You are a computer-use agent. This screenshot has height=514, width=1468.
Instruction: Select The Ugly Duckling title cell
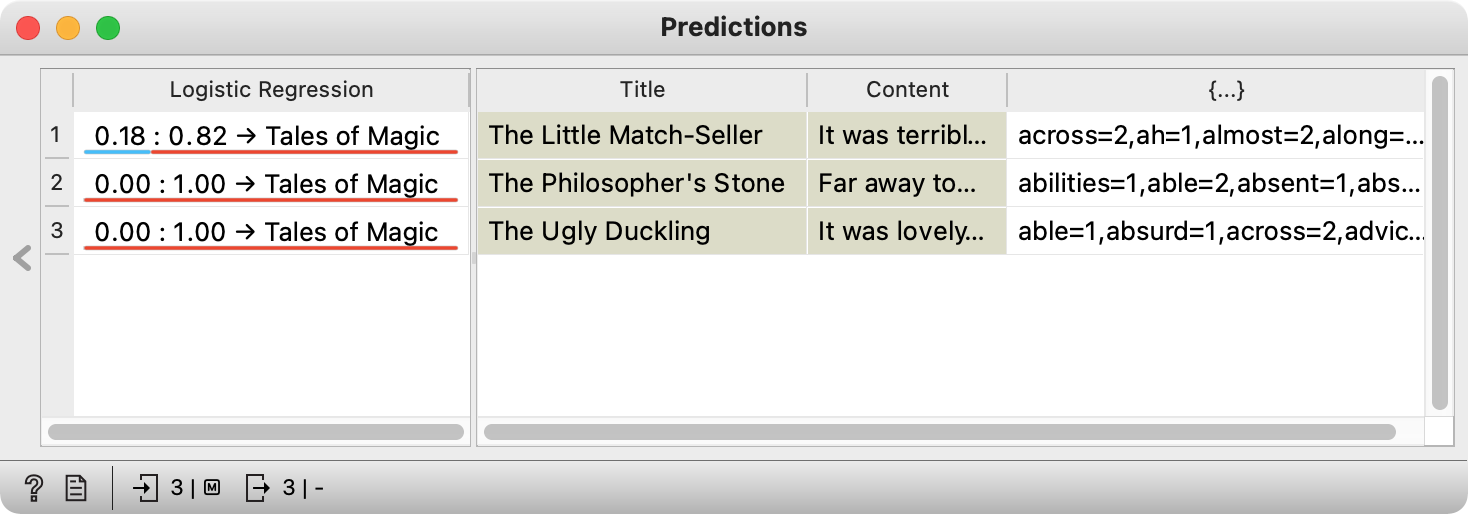(x=642, y=231)
